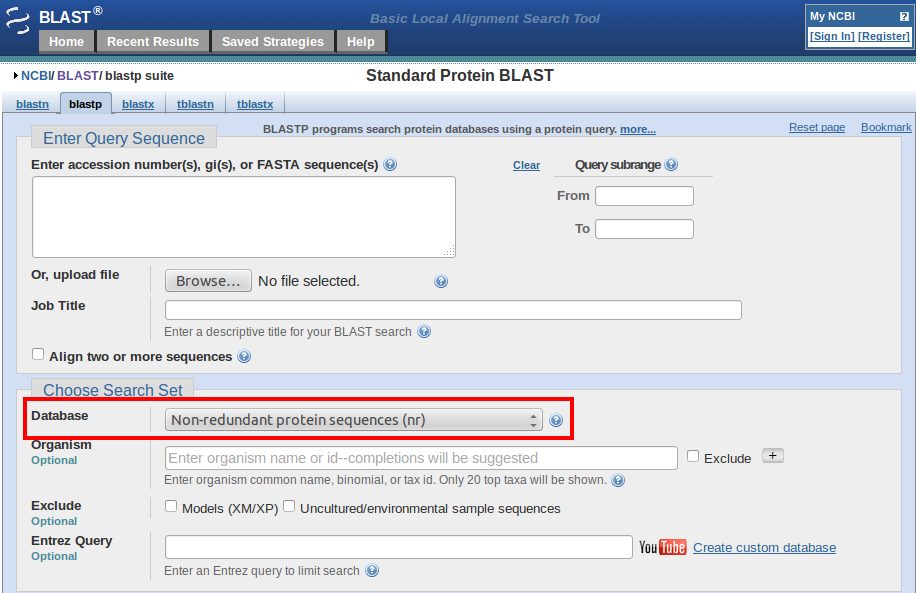Click help icon beside Entrez query hint

pos(372,571)
